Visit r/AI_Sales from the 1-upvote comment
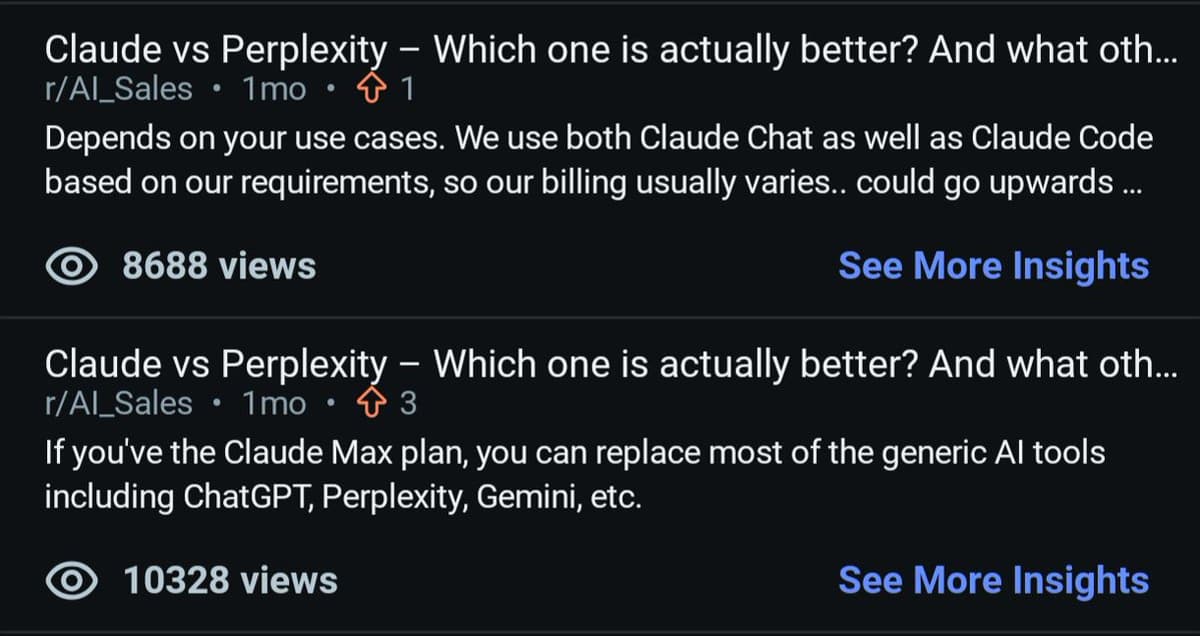The image size is (1200, 636). (x=119, y=90)
